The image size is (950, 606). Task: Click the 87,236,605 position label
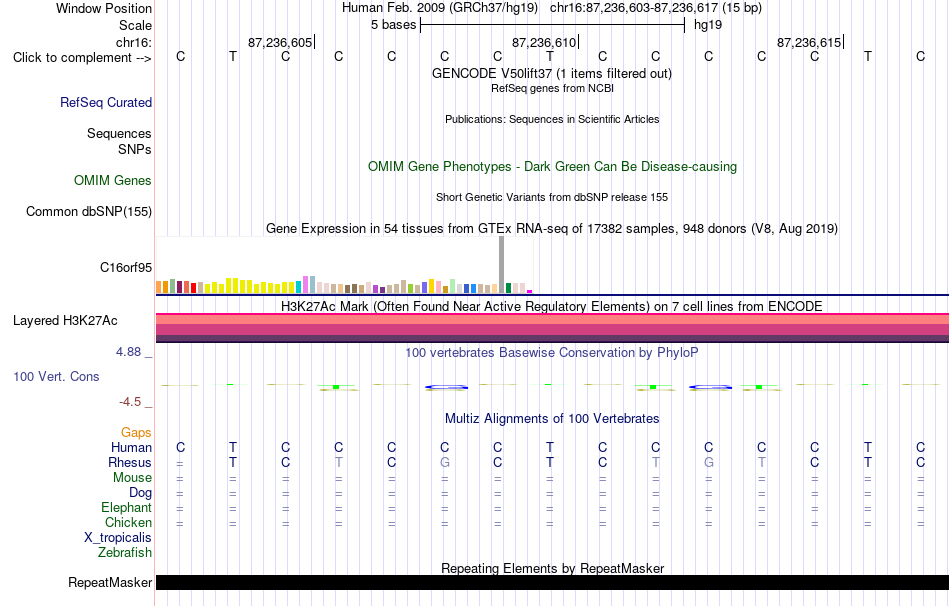point(280,42)
